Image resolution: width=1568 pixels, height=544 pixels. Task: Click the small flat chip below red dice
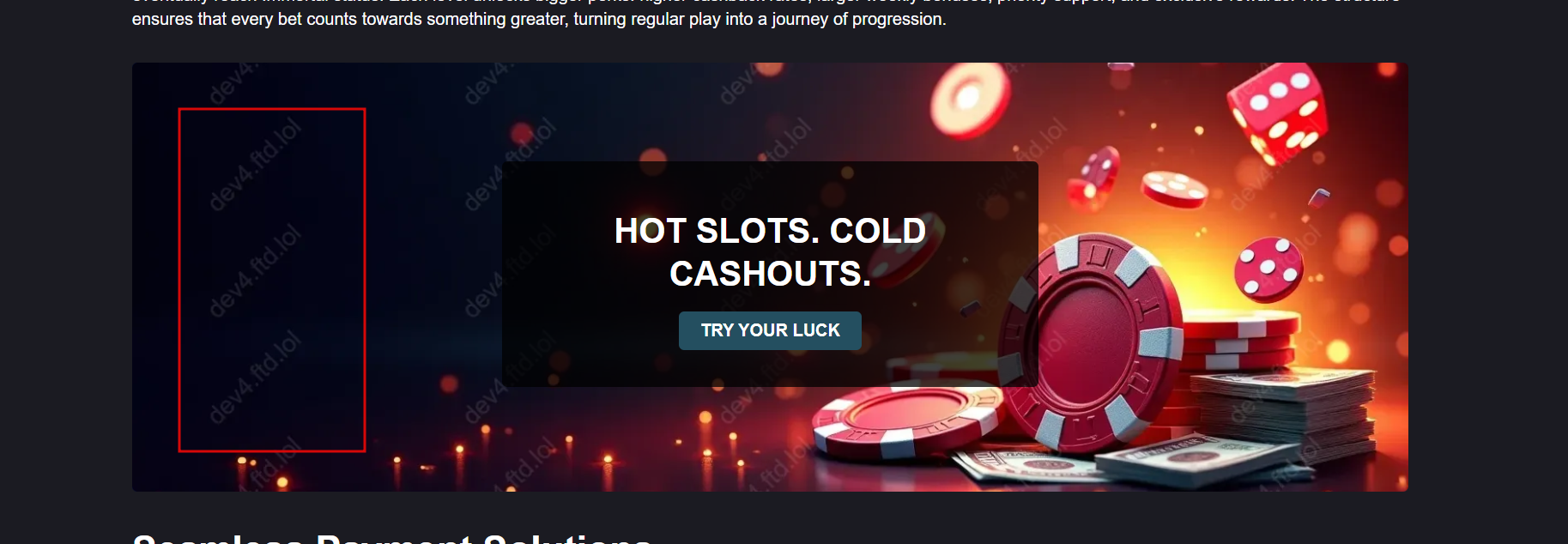point(1174,189)
